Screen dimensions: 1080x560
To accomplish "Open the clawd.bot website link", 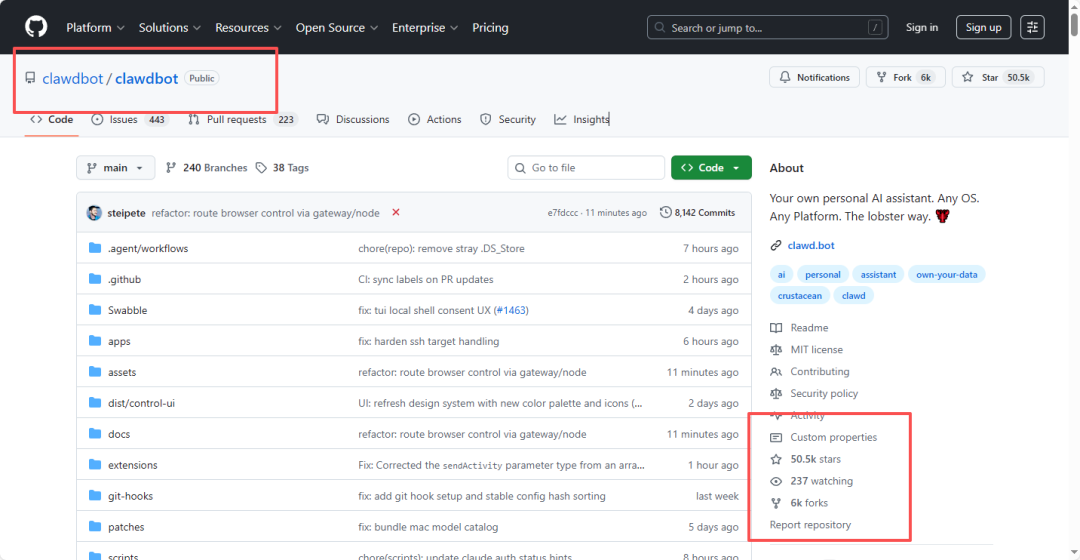I will (809, 245).
